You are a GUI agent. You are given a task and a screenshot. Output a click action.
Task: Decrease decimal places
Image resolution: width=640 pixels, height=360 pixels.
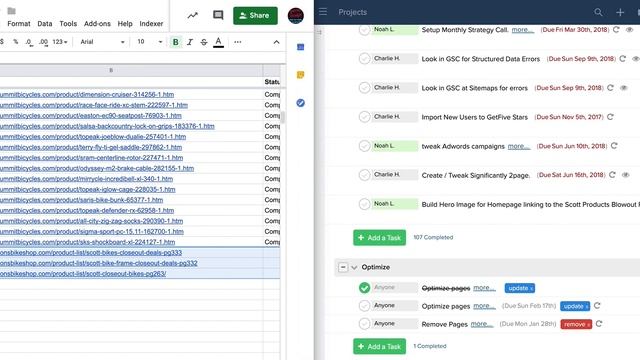29,42
